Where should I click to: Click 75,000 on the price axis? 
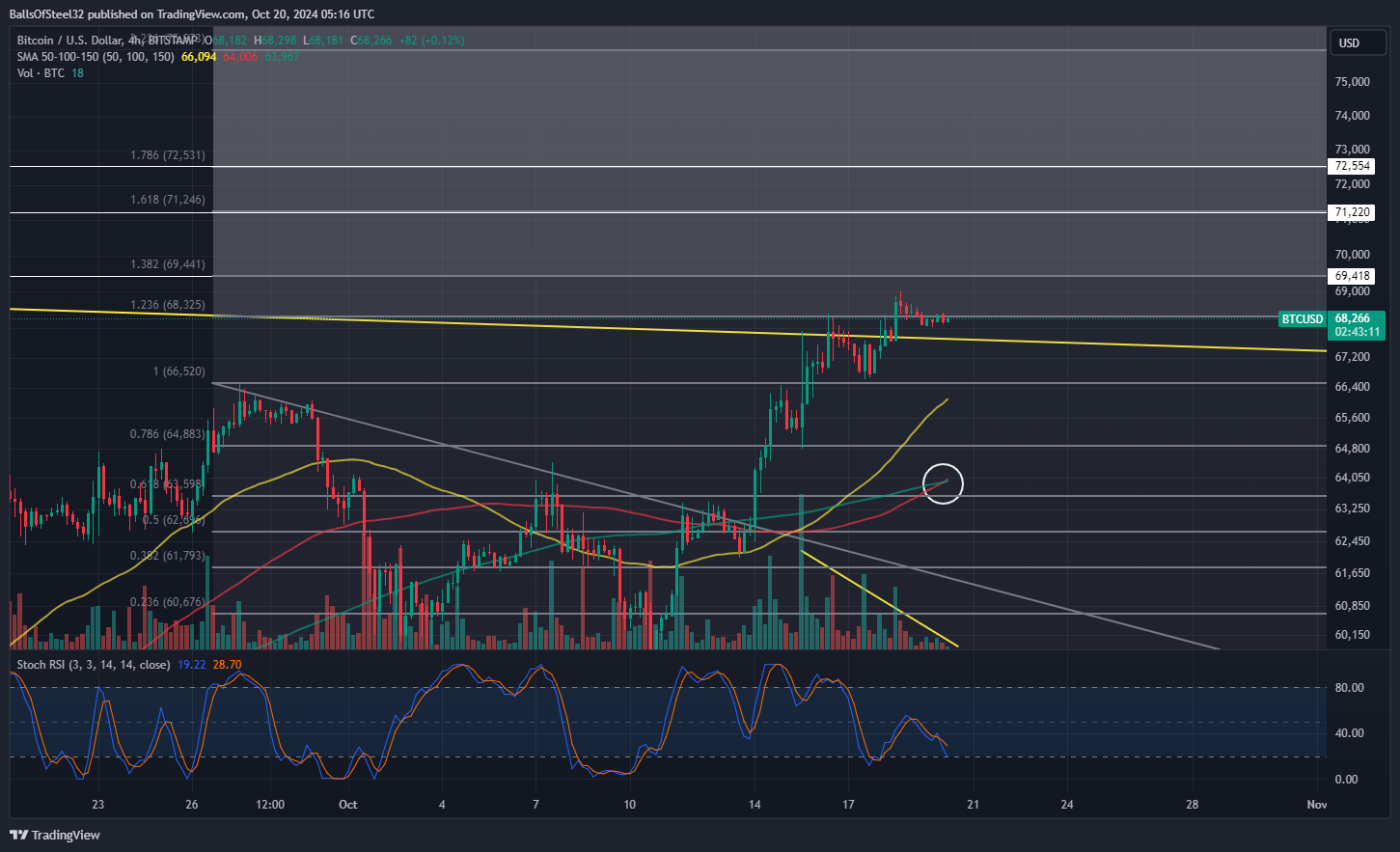[1352, 82]
